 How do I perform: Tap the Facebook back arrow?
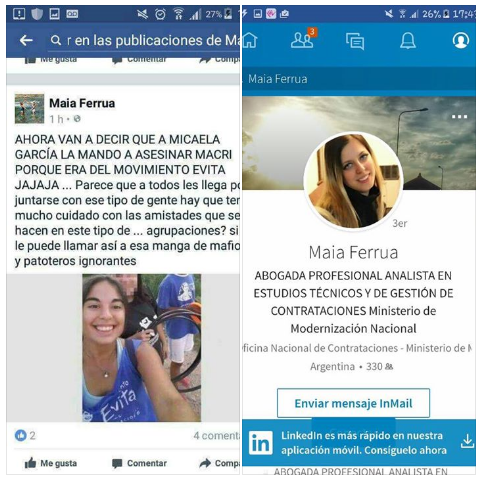[26, 40]
